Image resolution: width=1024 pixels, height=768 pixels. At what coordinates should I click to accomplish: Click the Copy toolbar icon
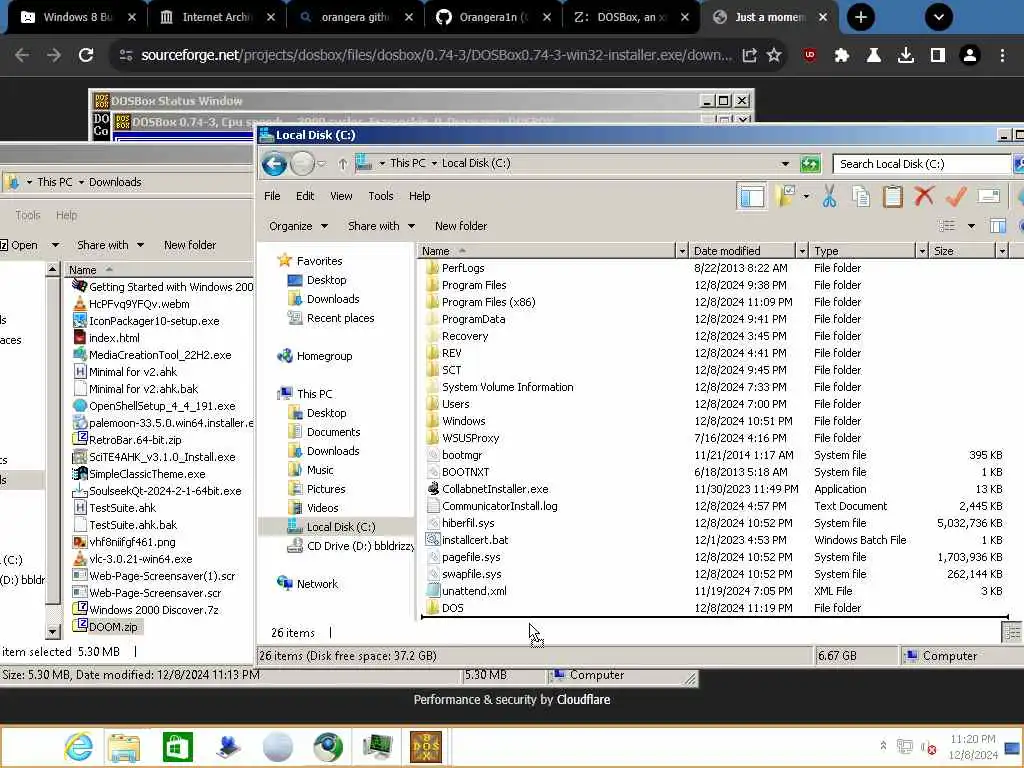[861, 196]
